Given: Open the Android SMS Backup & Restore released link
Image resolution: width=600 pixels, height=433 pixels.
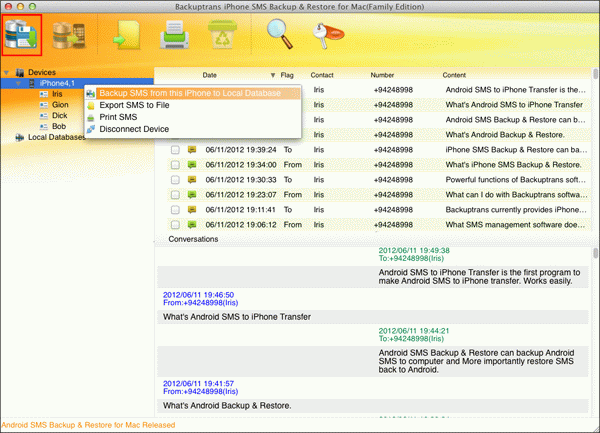Looking at the screenshot, I should pyautogui.click(x=88, y=425).
